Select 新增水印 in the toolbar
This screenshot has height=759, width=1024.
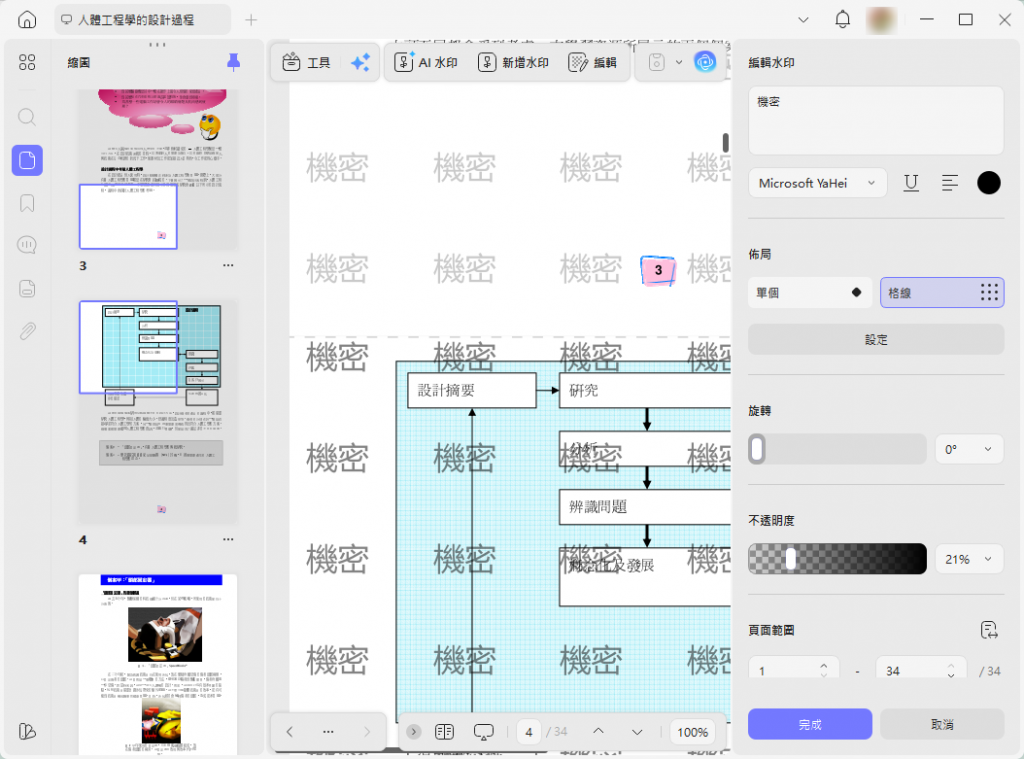tap(513, 63)
